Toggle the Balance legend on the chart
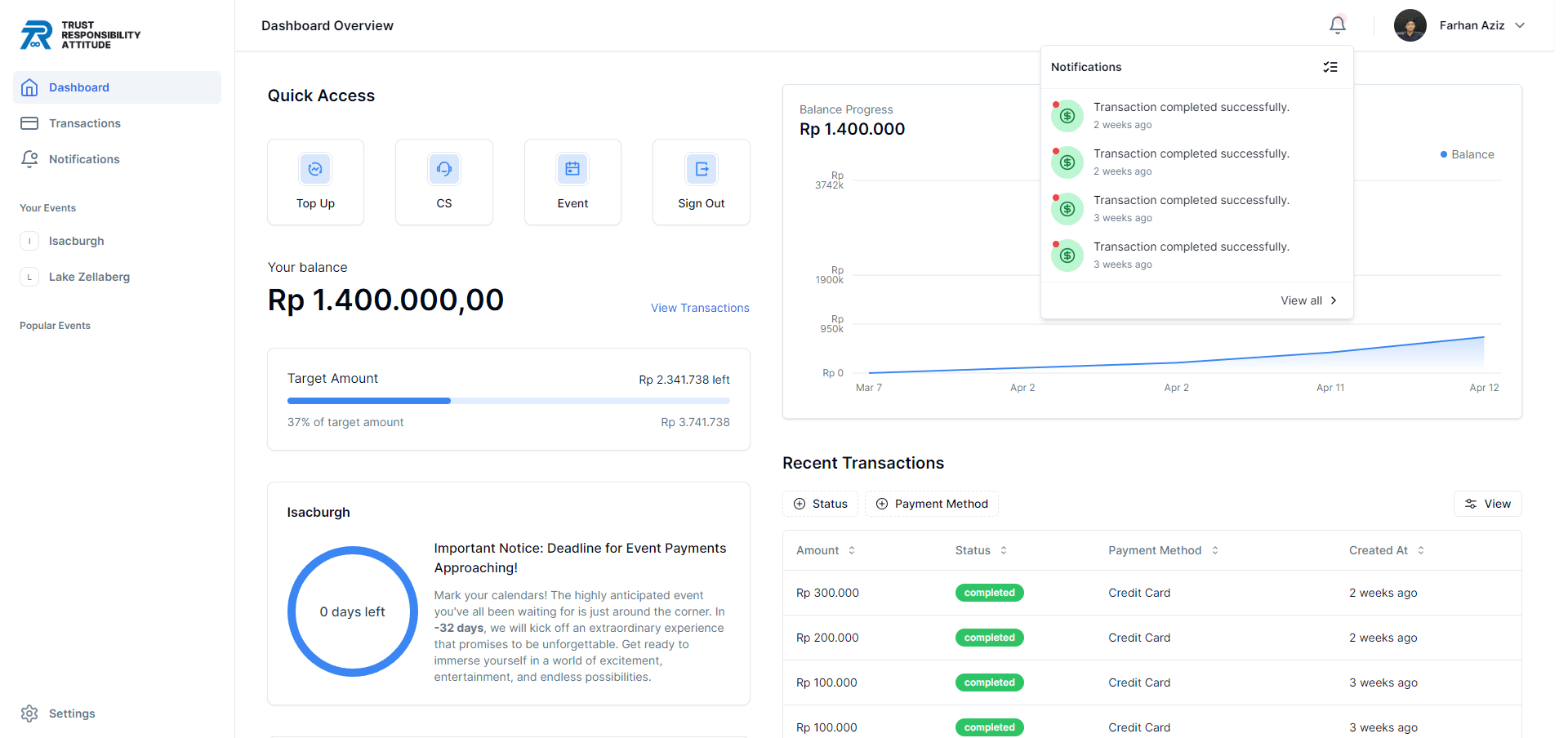 [1468, 154]
